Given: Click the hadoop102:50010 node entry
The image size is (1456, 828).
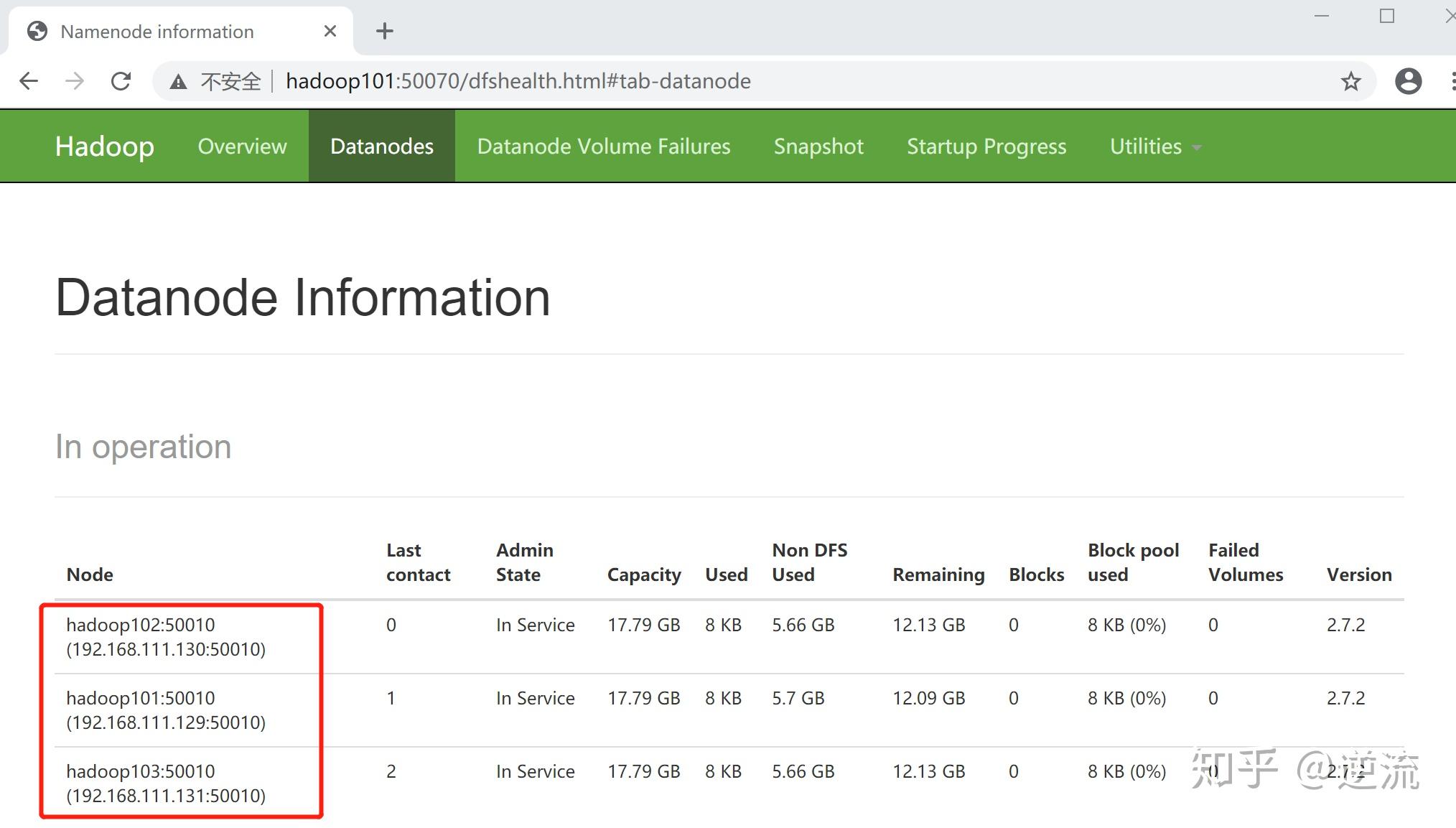Looking at the screenshot, I should click(141, 625).
